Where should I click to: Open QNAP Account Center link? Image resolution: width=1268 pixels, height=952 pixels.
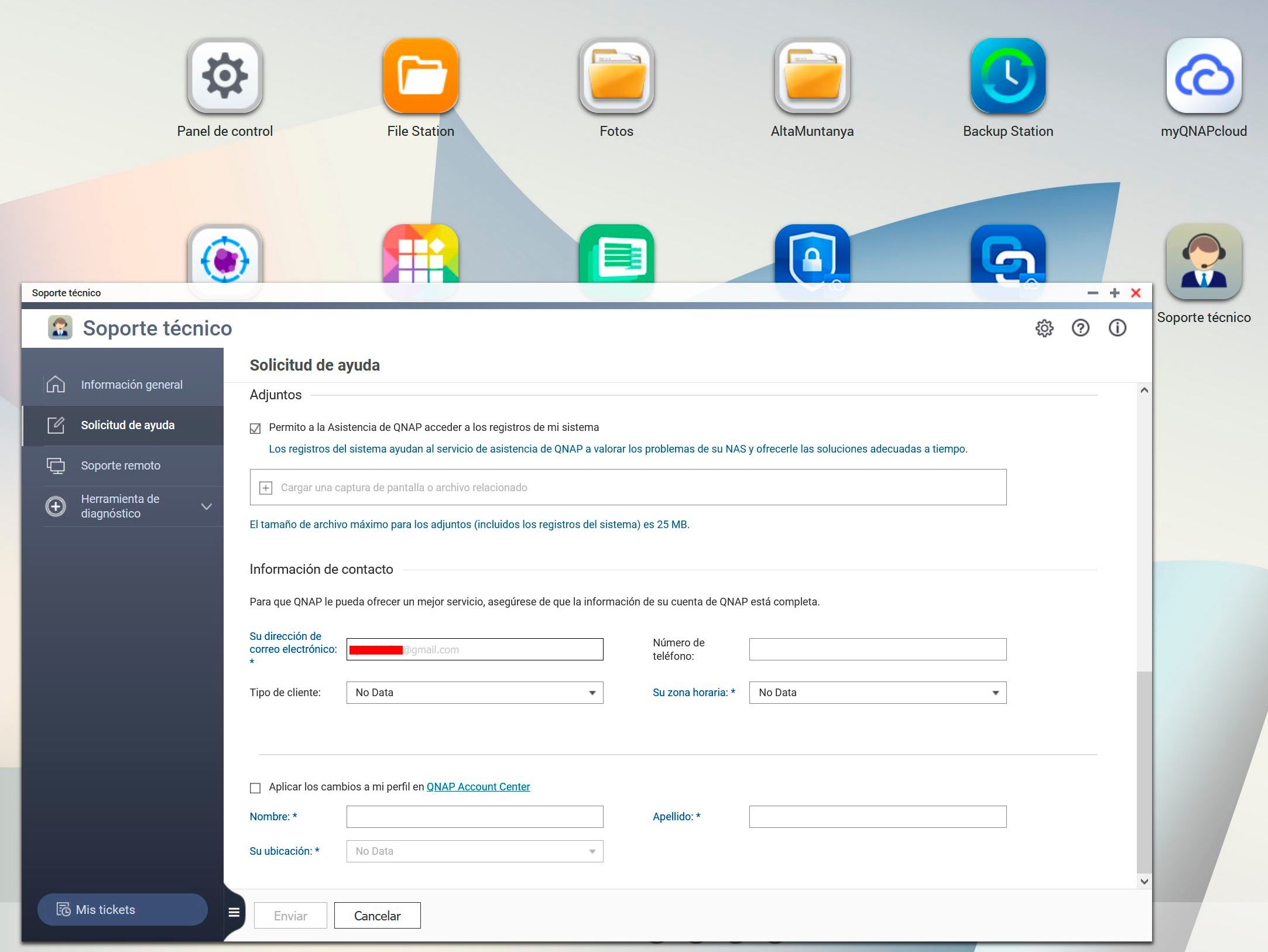point(478,787)
